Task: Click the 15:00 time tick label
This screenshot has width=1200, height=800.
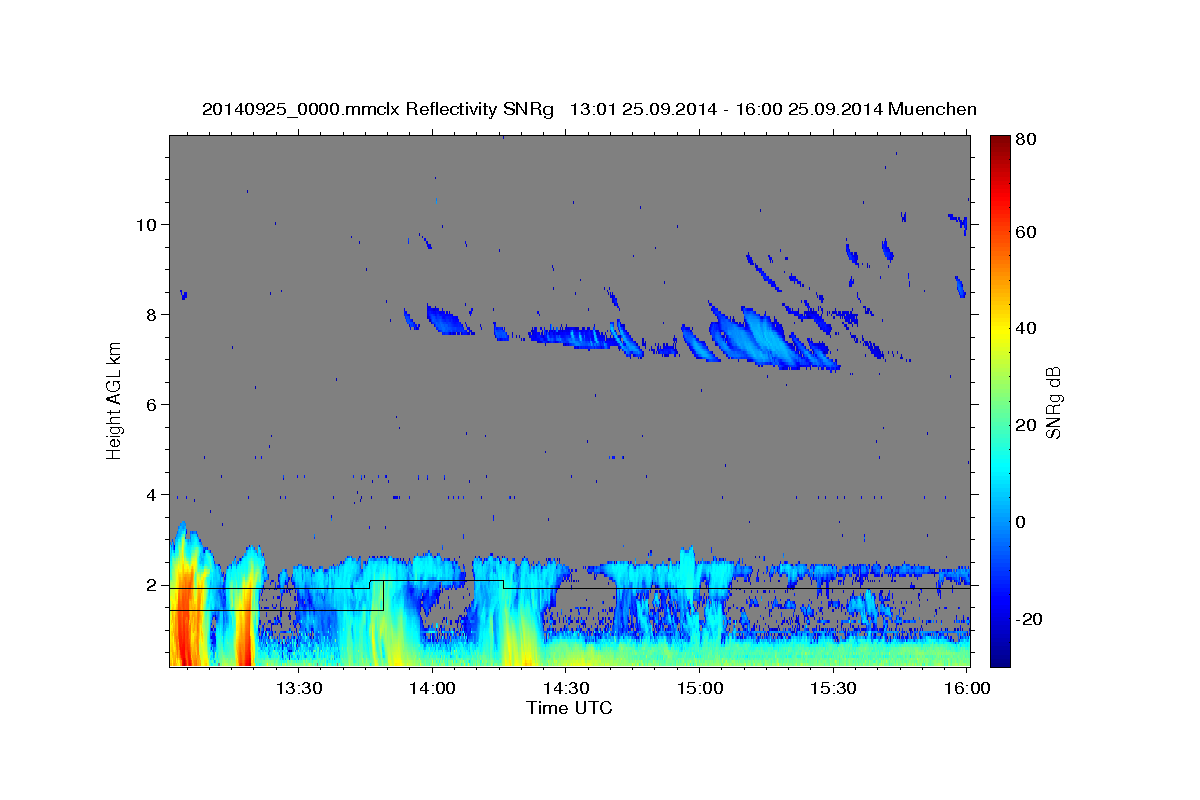Action: click(x=700, y=688)
